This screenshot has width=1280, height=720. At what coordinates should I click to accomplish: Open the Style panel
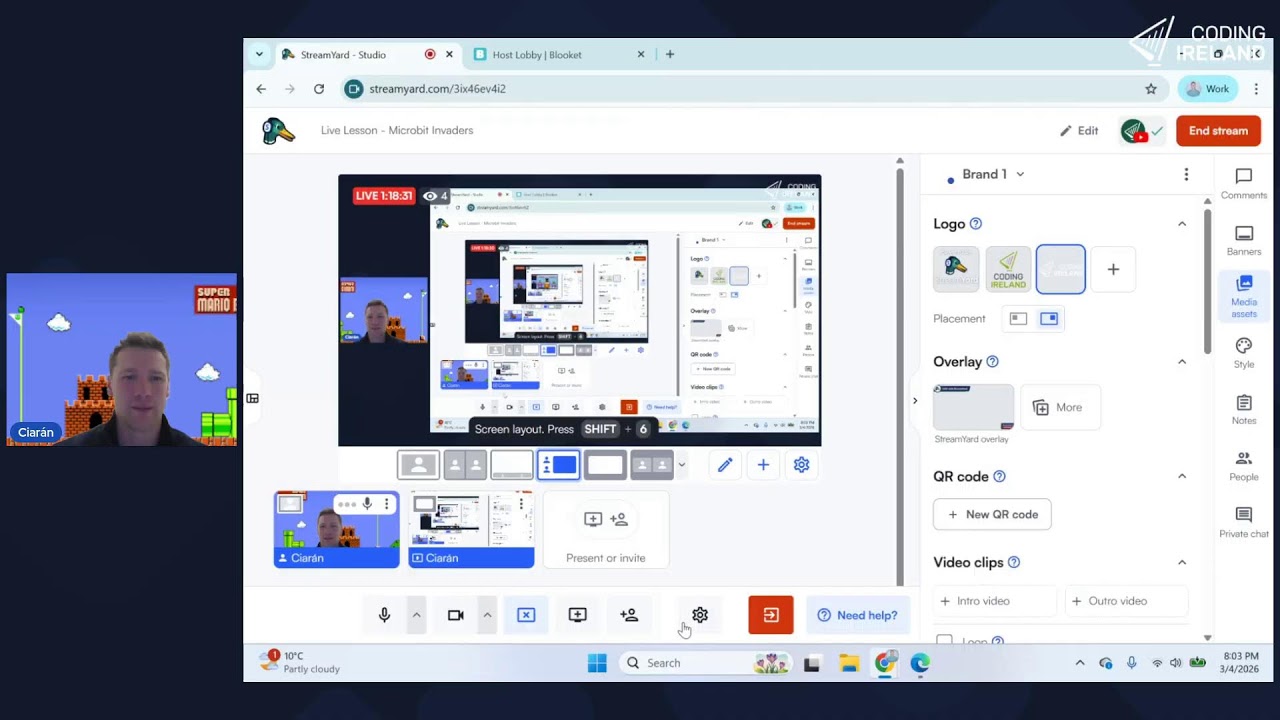click(1243, 353)
